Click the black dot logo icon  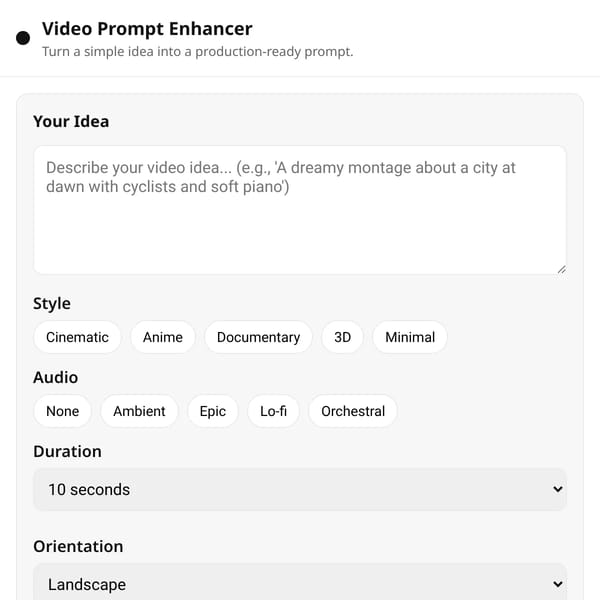pyautogui.click(x=23, y=38)
